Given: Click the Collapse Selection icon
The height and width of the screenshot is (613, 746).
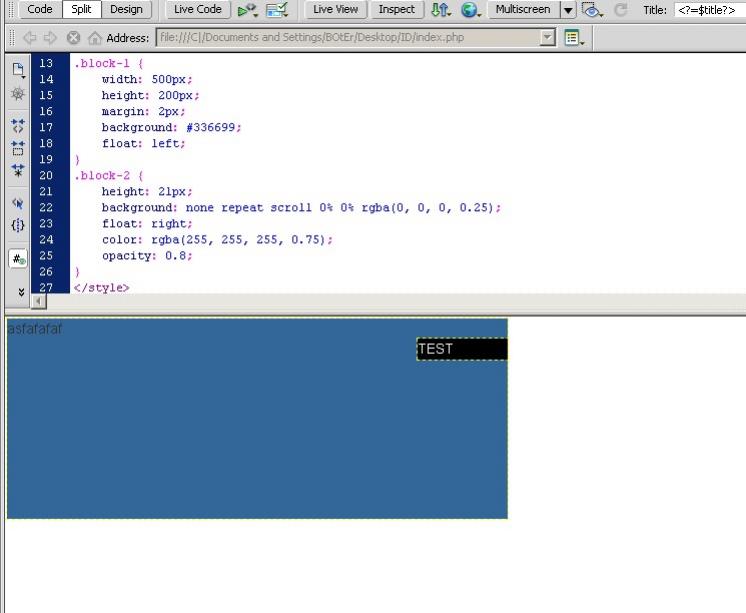Looking at the screenshot, I should click(x=18, y=148).
